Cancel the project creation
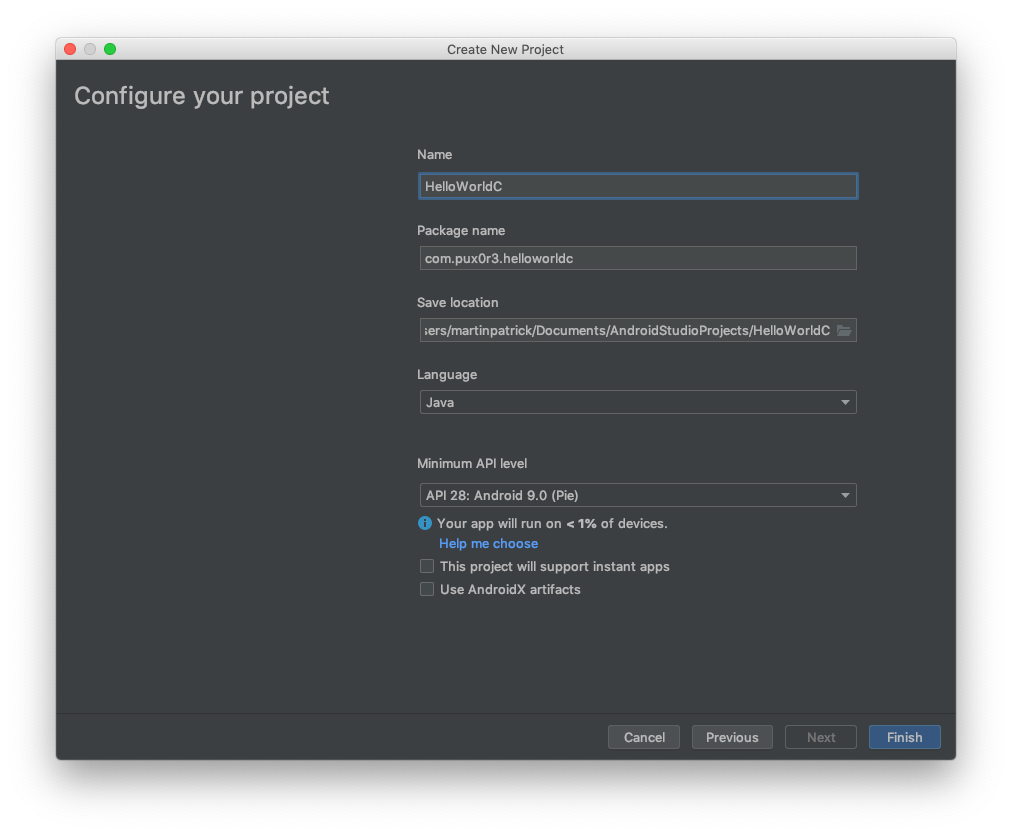This screenshot has height=834, width=1012. 643,737
